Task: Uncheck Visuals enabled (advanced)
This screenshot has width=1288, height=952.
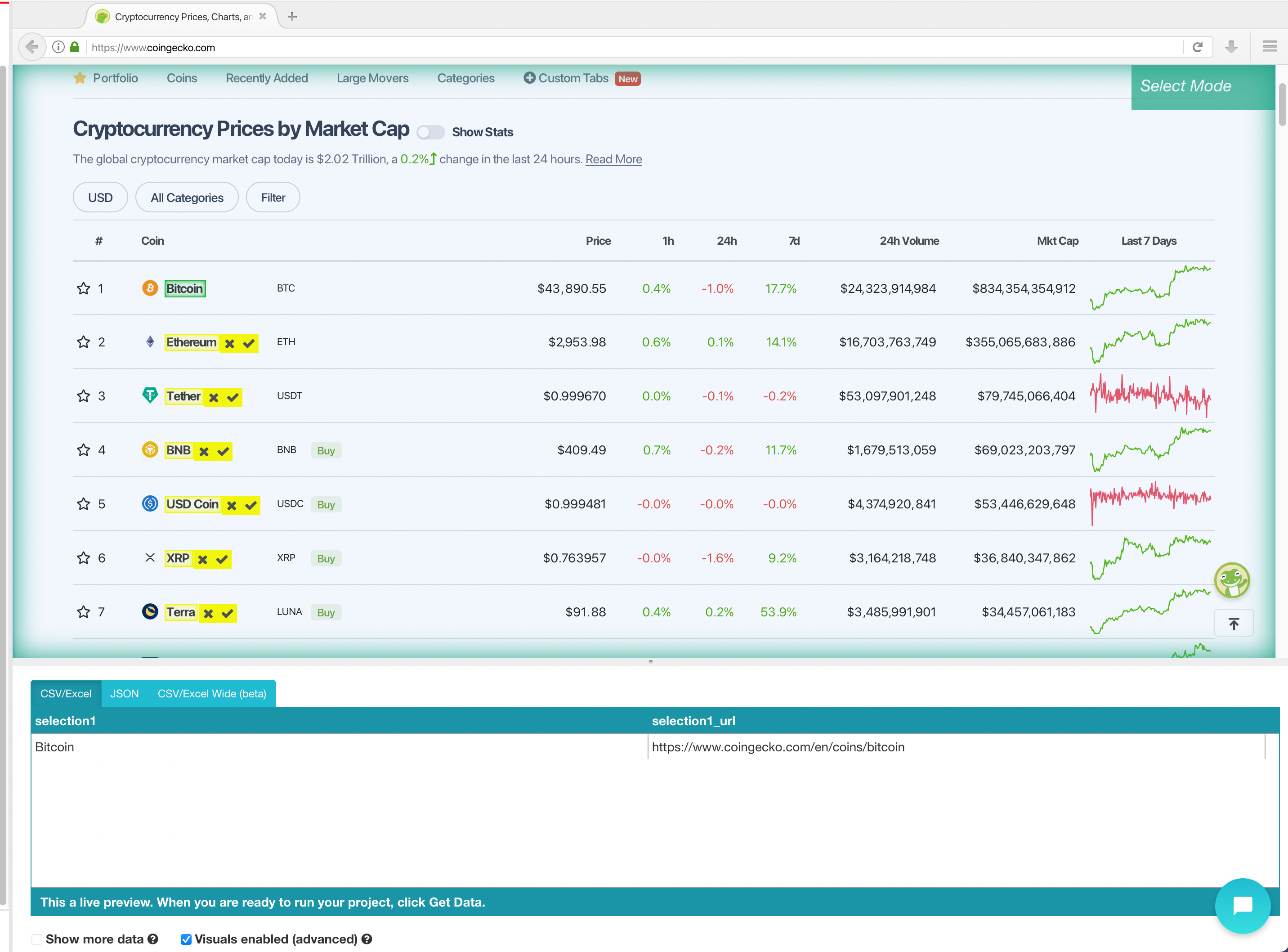Action: 185,939
